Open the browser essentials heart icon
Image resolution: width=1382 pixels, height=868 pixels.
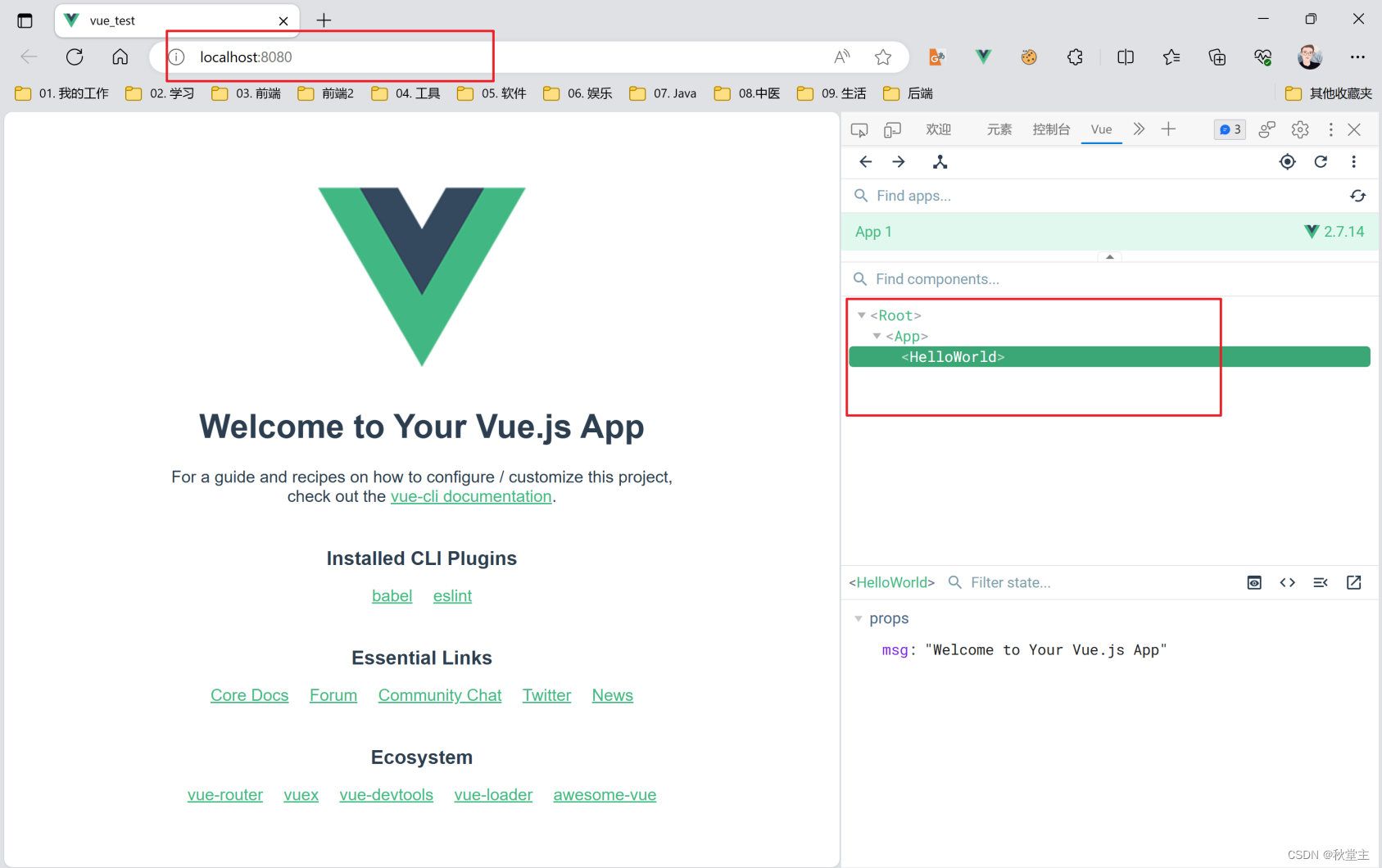pyautogui.click(x=1263, y=57)
